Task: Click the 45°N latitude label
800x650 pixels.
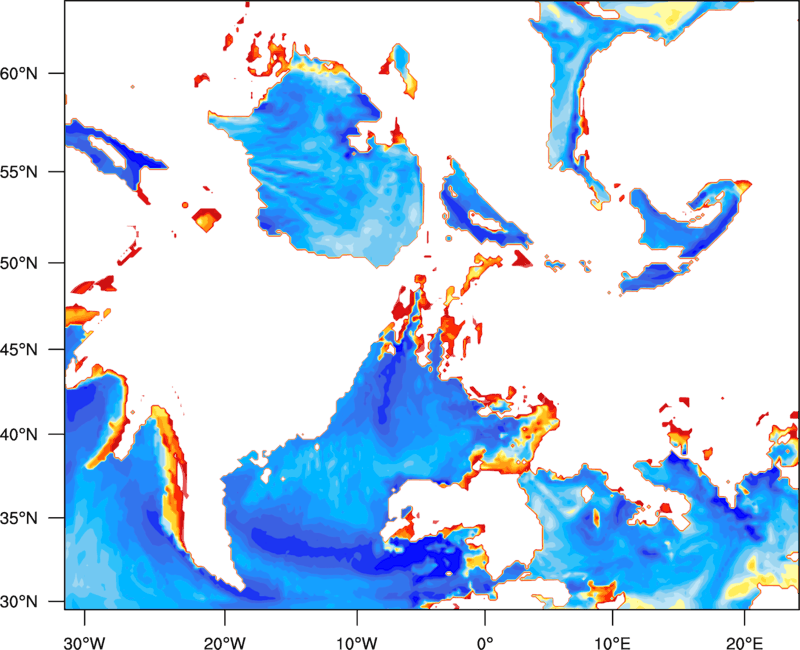Action: 19,349
